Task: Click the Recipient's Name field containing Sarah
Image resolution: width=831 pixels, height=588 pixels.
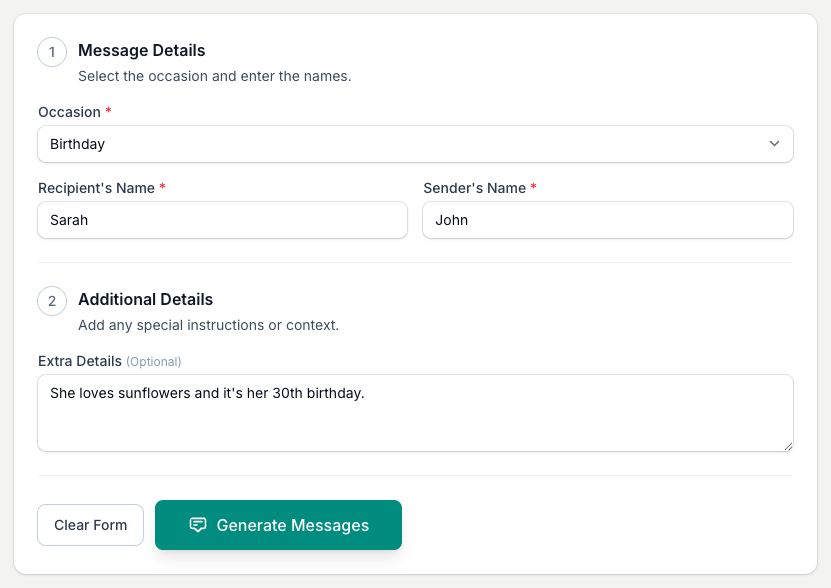Action: [x=223, y=220]
